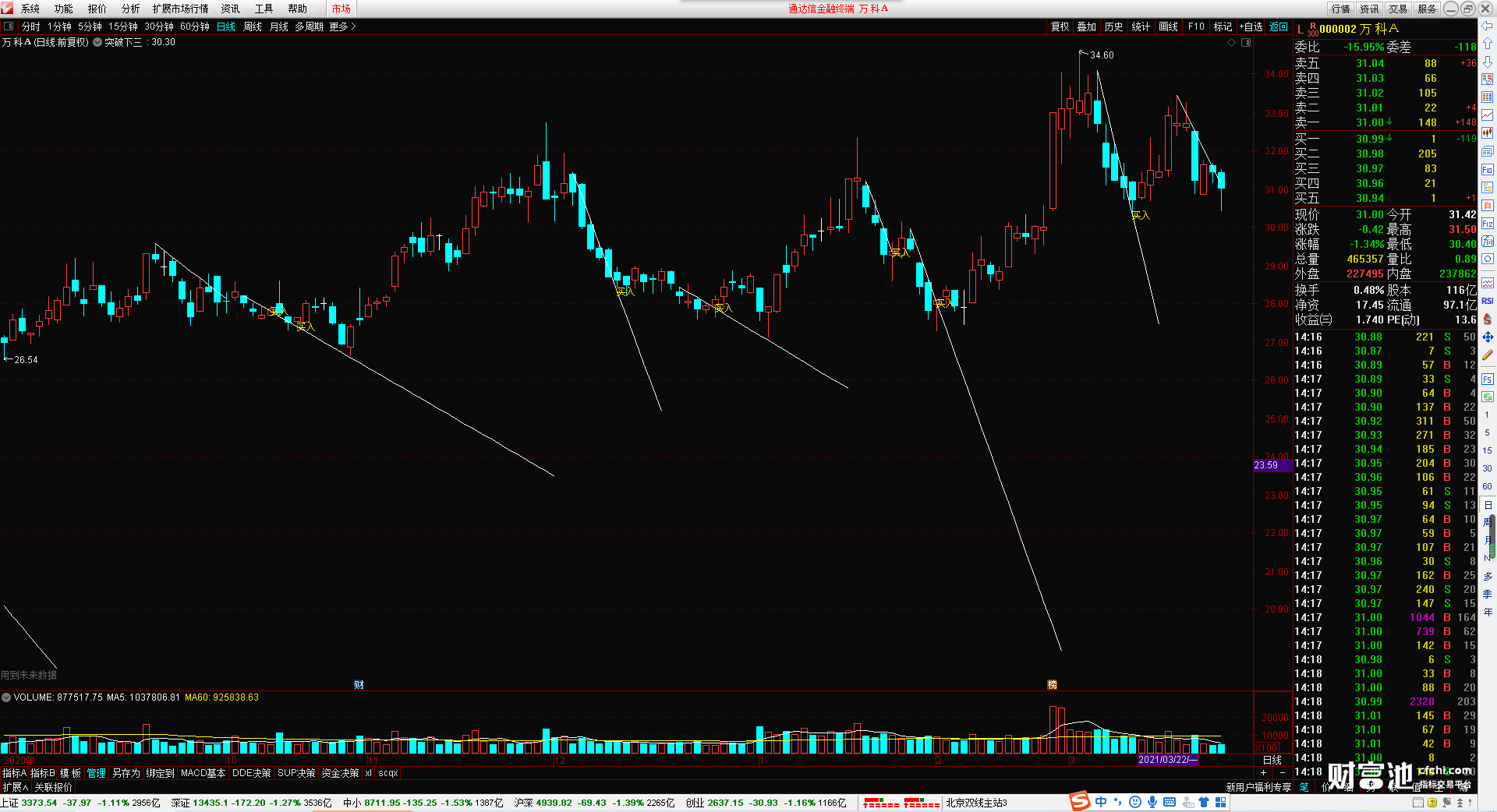Image resolution: width=1497 pixels, height=812 pixels.
Task: Switch to the 周线 weekly period tab
Action: pyautogui.click(x=253, y=26)
